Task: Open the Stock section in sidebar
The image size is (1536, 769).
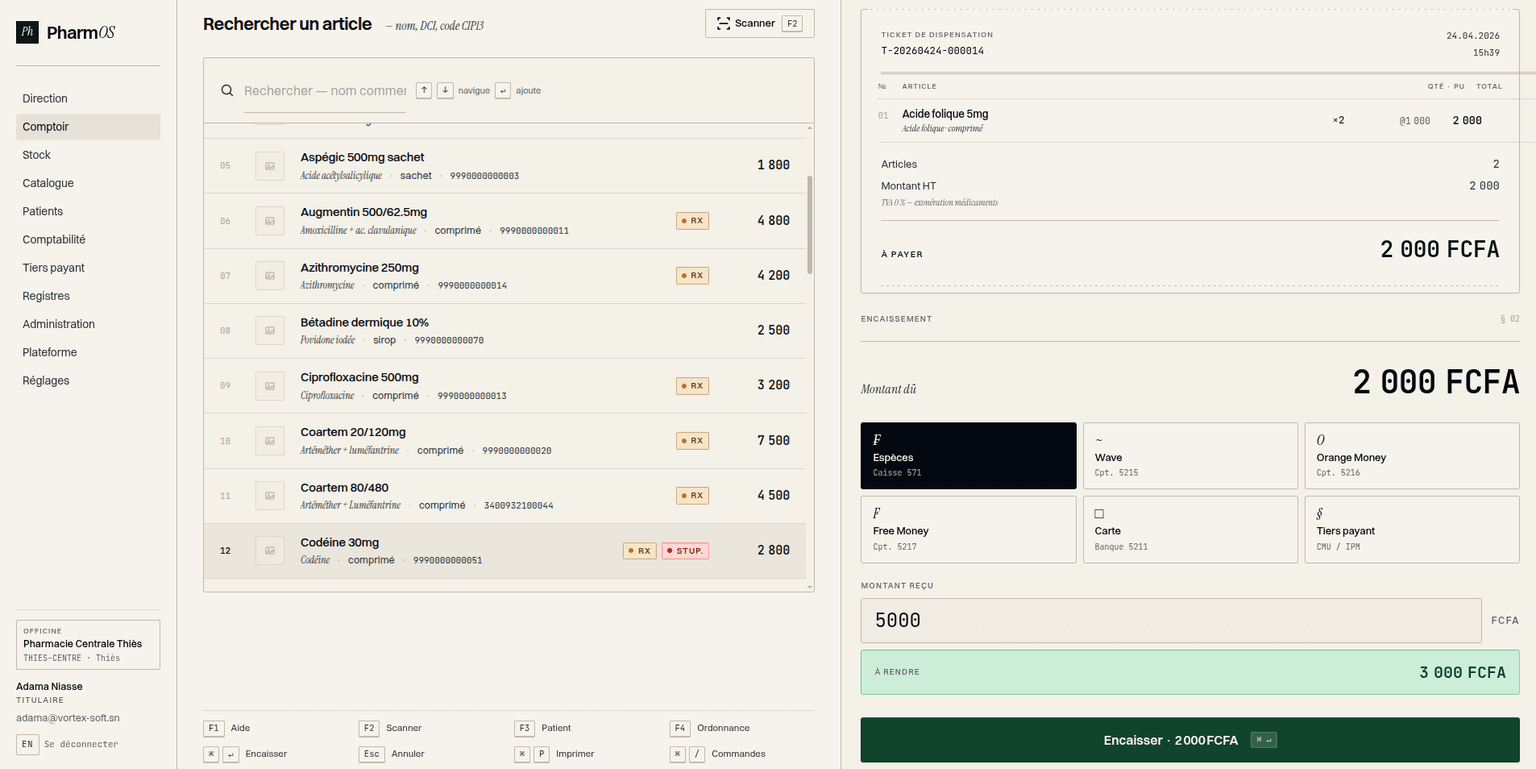Action: (x=37, y=155)
